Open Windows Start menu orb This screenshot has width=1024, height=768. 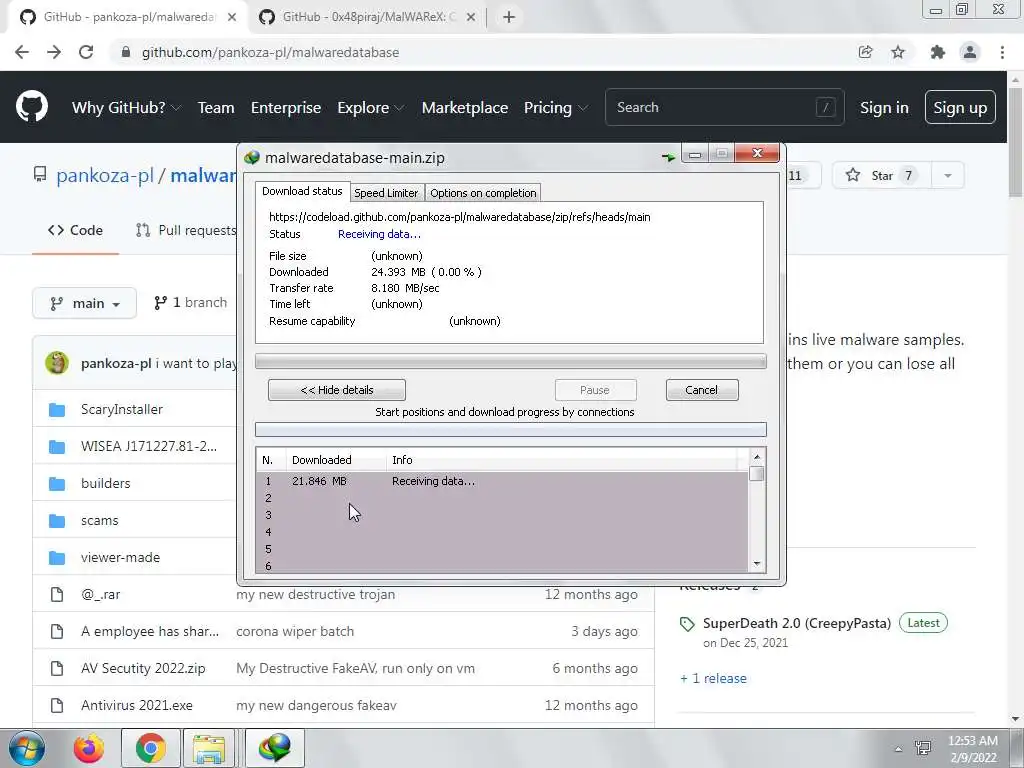tap(27, 748)
